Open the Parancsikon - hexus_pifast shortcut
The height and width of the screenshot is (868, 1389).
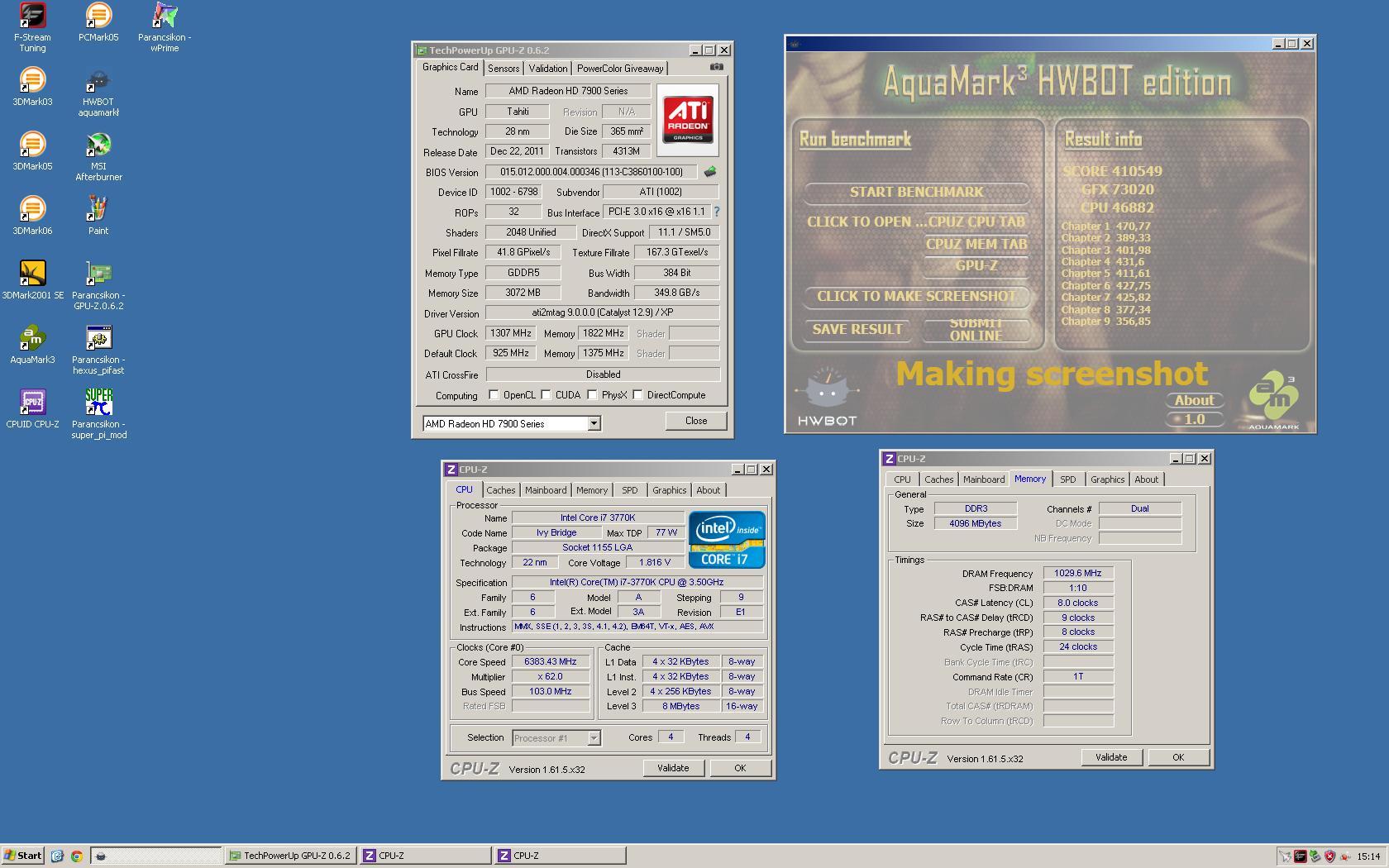98,351
